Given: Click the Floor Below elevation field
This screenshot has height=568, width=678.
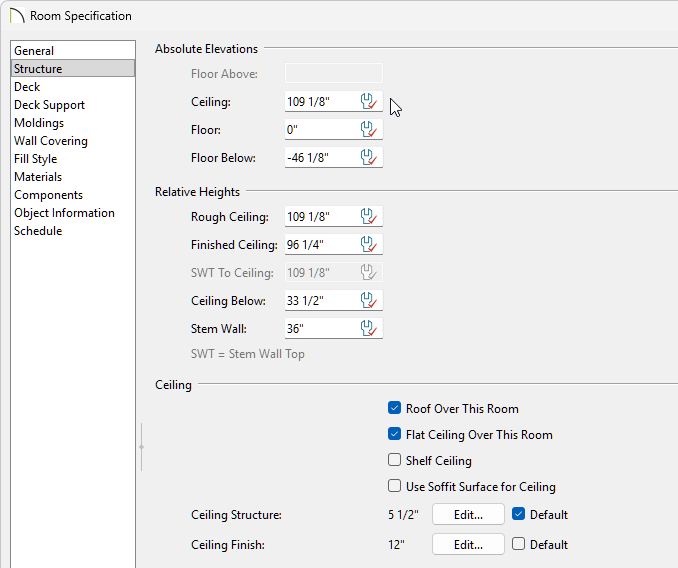Looking at the screenshot, I should [x=334, y=158].
